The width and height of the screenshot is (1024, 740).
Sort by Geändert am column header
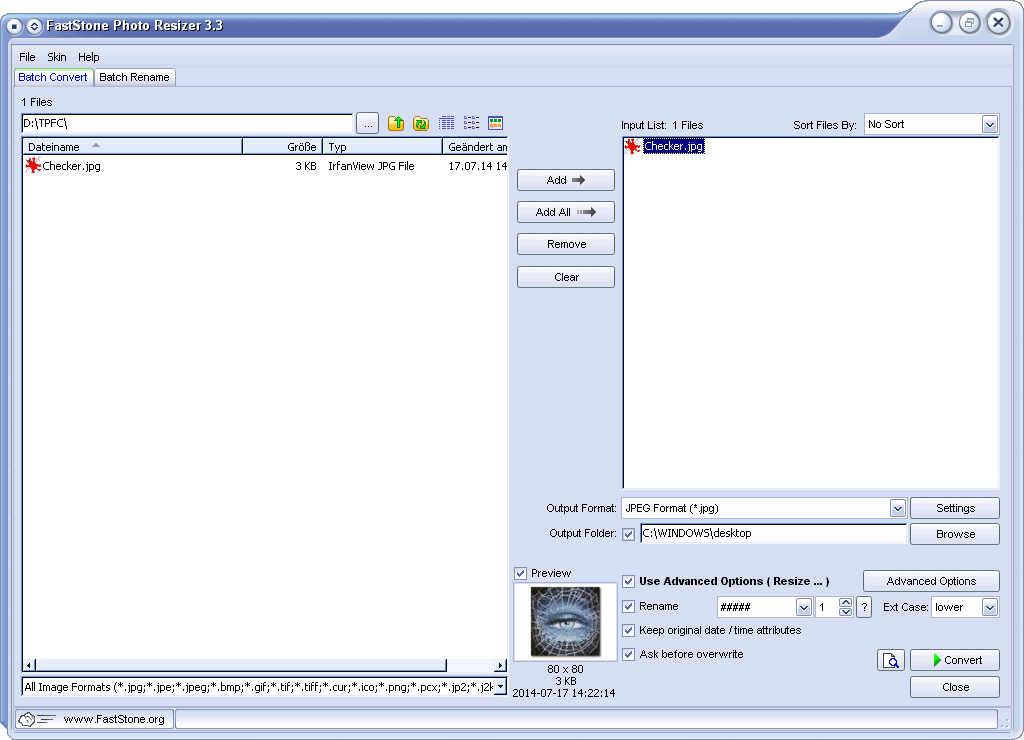click(475, 147)
